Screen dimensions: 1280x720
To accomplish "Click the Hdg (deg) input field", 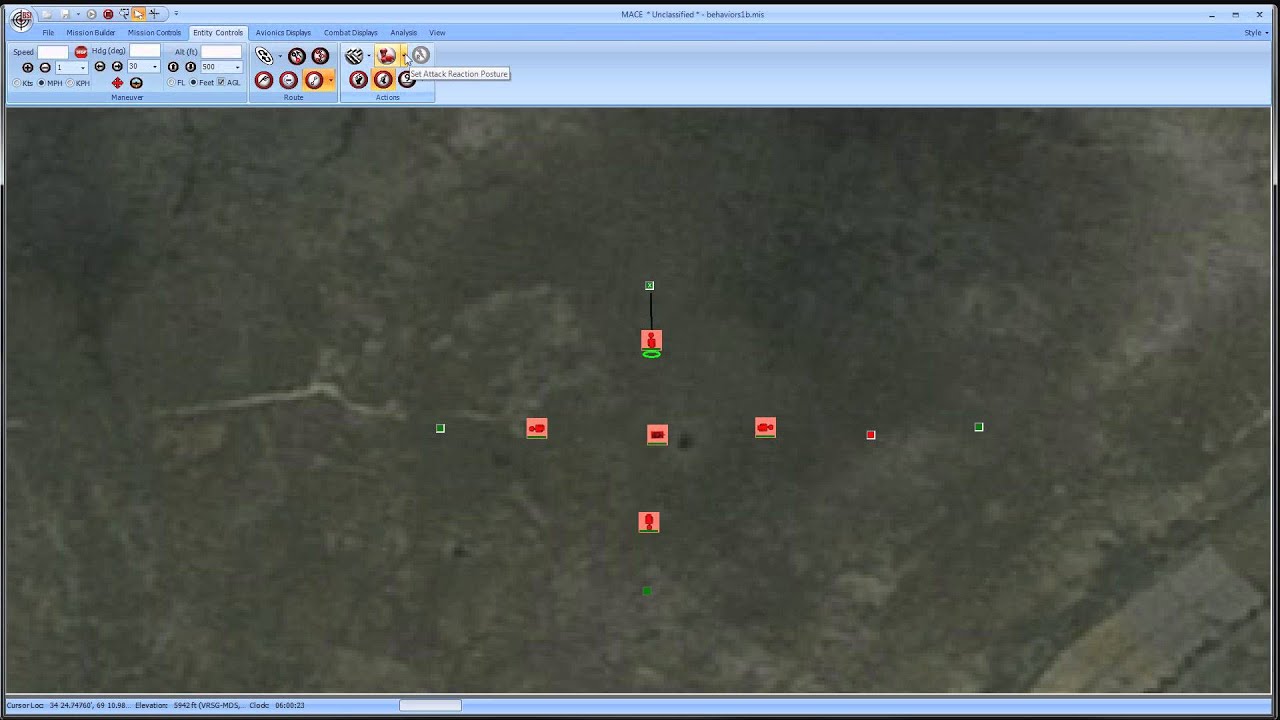I will [145, 51].
